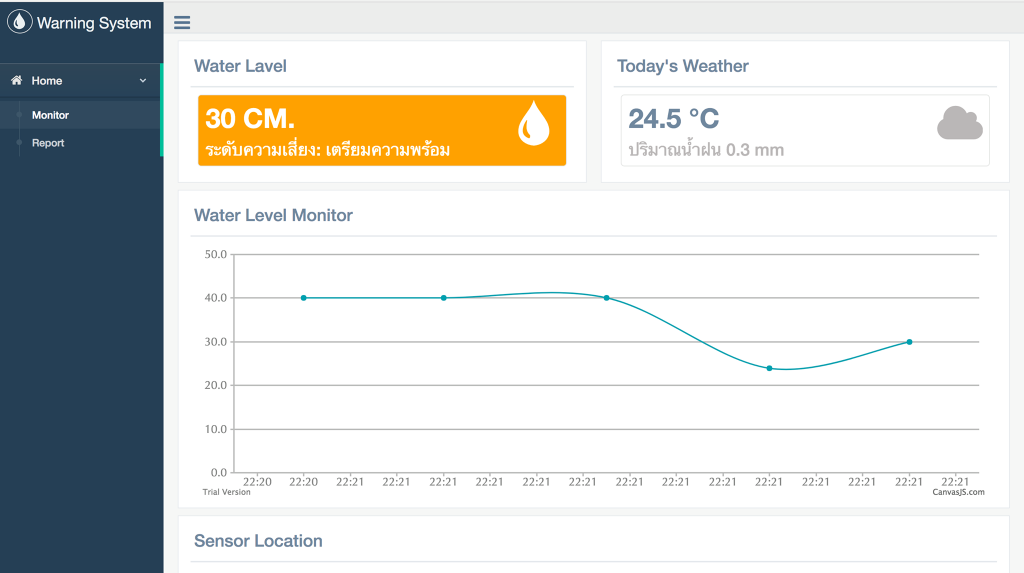Open the Report menu item
The height and width of the screenshot is (573, 1024).
[48, 143]
